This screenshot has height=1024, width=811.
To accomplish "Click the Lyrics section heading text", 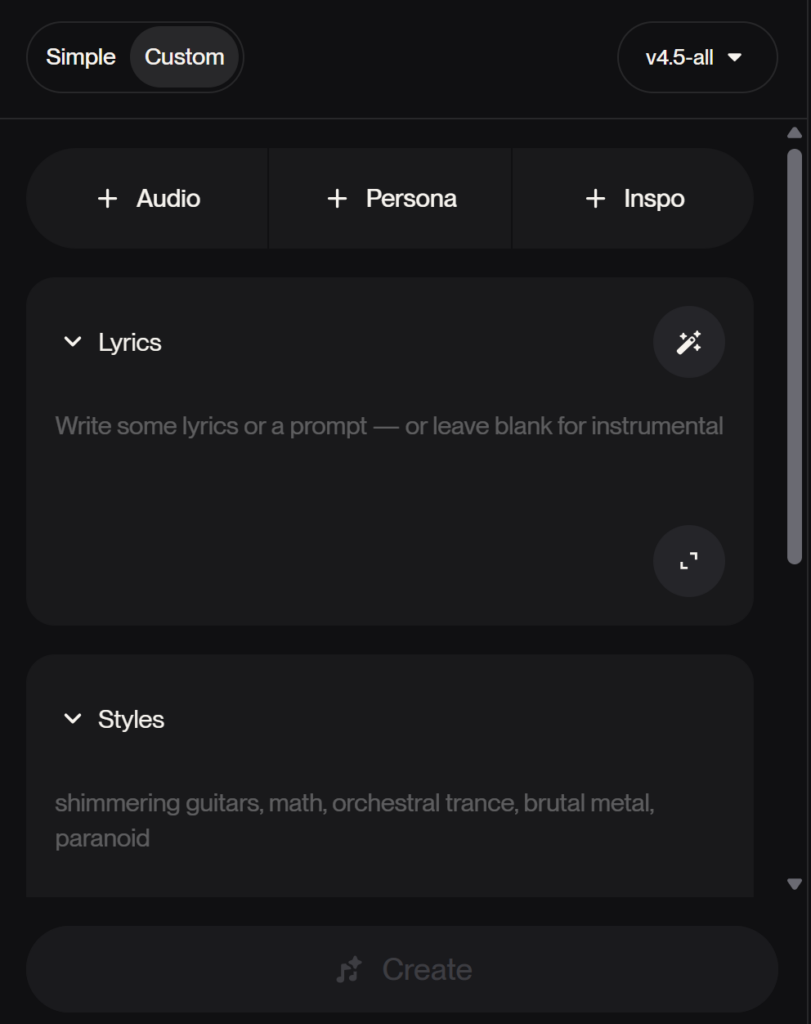I will tap(130, 343).
